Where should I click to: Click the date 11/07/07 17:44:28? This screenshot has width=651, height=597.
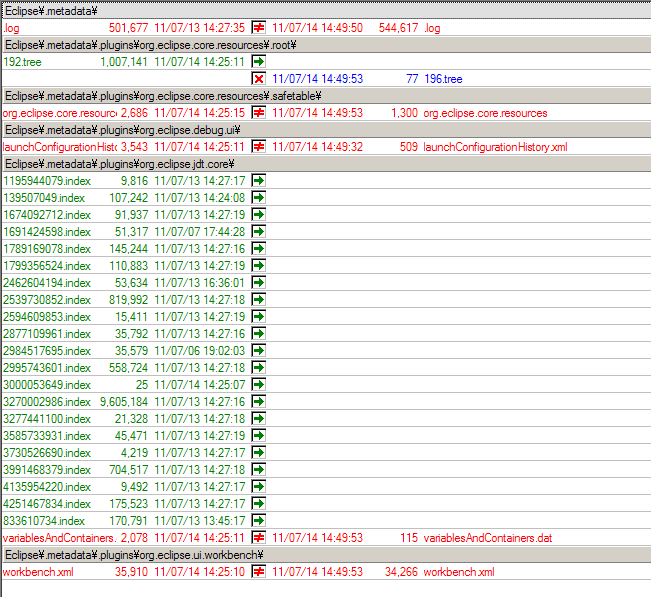point(200,232)
